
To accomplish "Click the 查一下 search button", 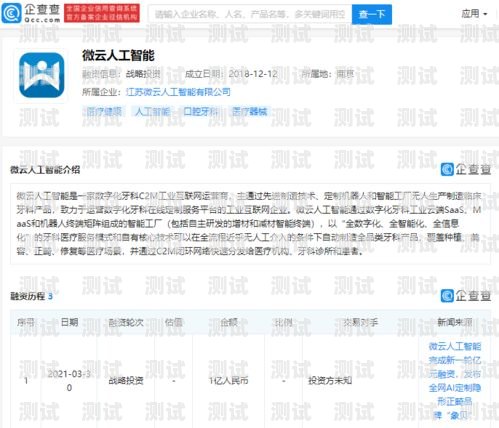I will click(372, 14).
